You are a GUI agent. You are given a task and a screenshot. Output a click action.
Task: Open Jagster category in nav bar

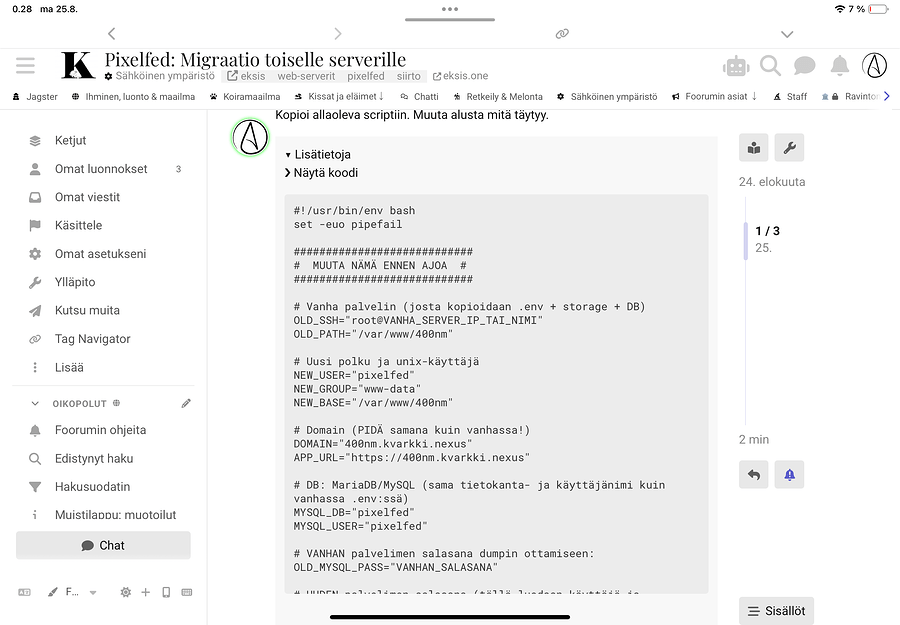coord(36,96)
